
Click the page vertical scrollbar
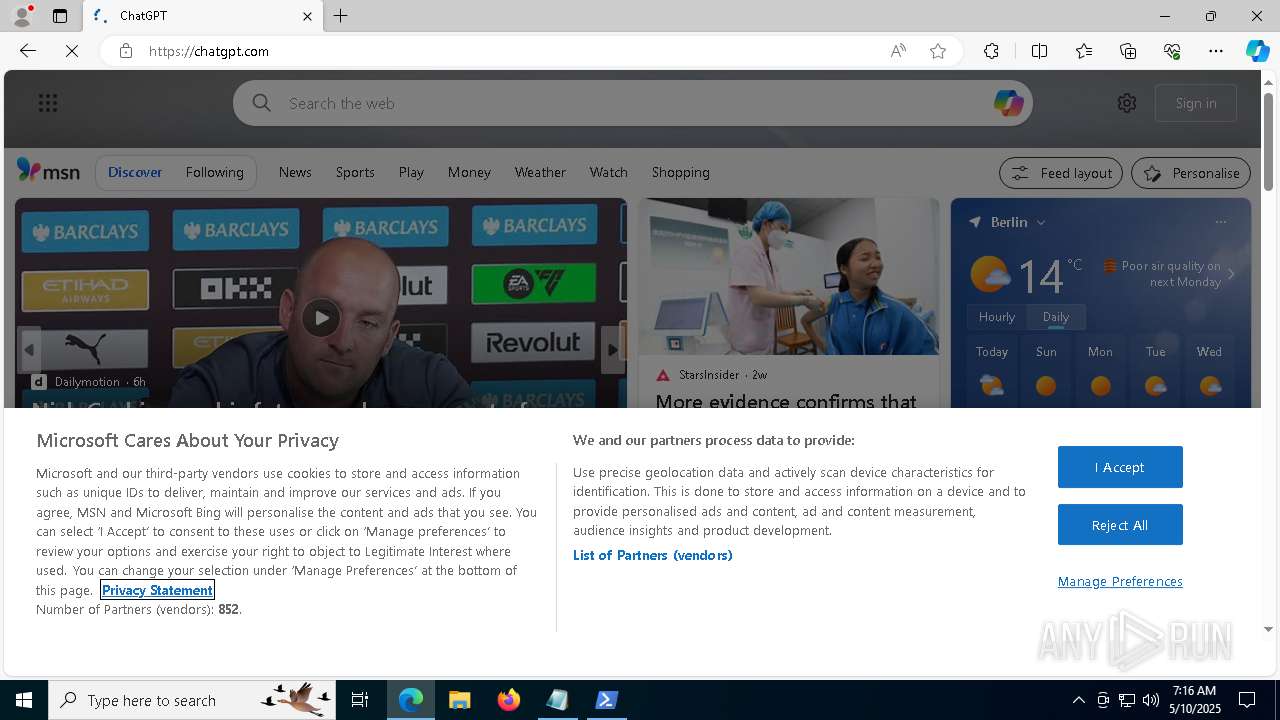click(x=1269, y=140)
